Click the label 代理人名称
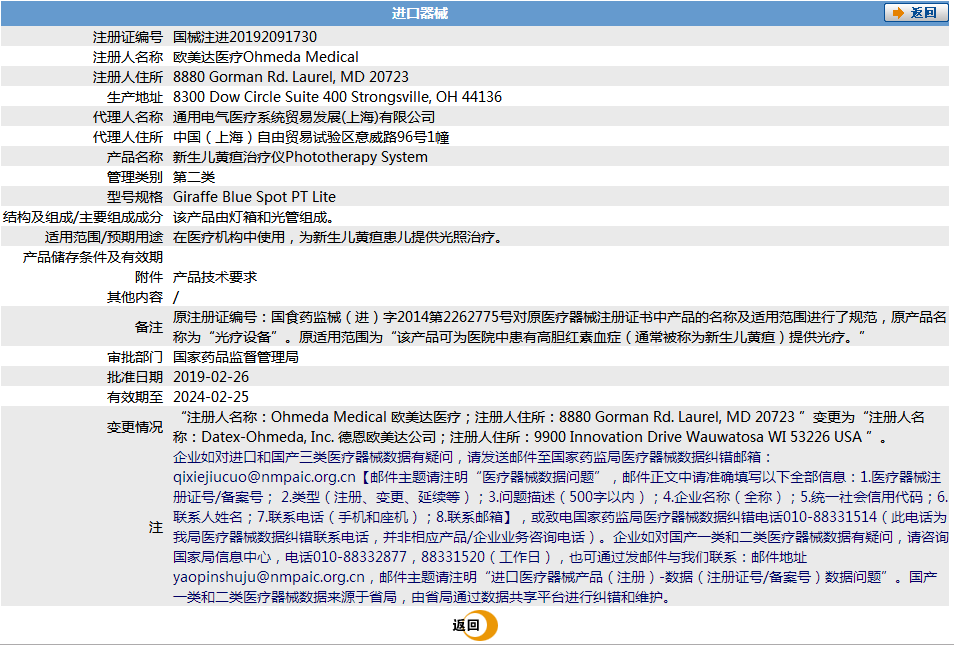Viewport: 954px width, 645px height. (x=128, y=117)
